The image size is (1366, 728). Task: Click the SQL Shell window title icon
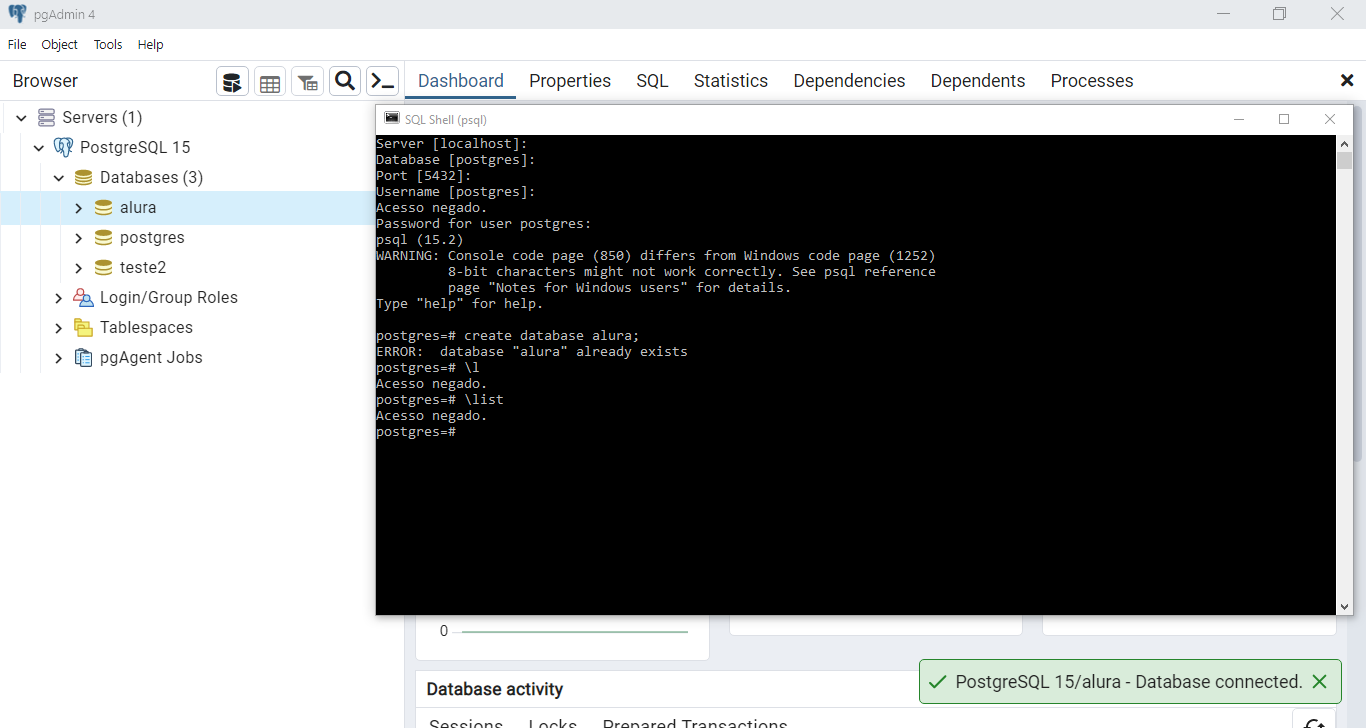click(391, 119)
